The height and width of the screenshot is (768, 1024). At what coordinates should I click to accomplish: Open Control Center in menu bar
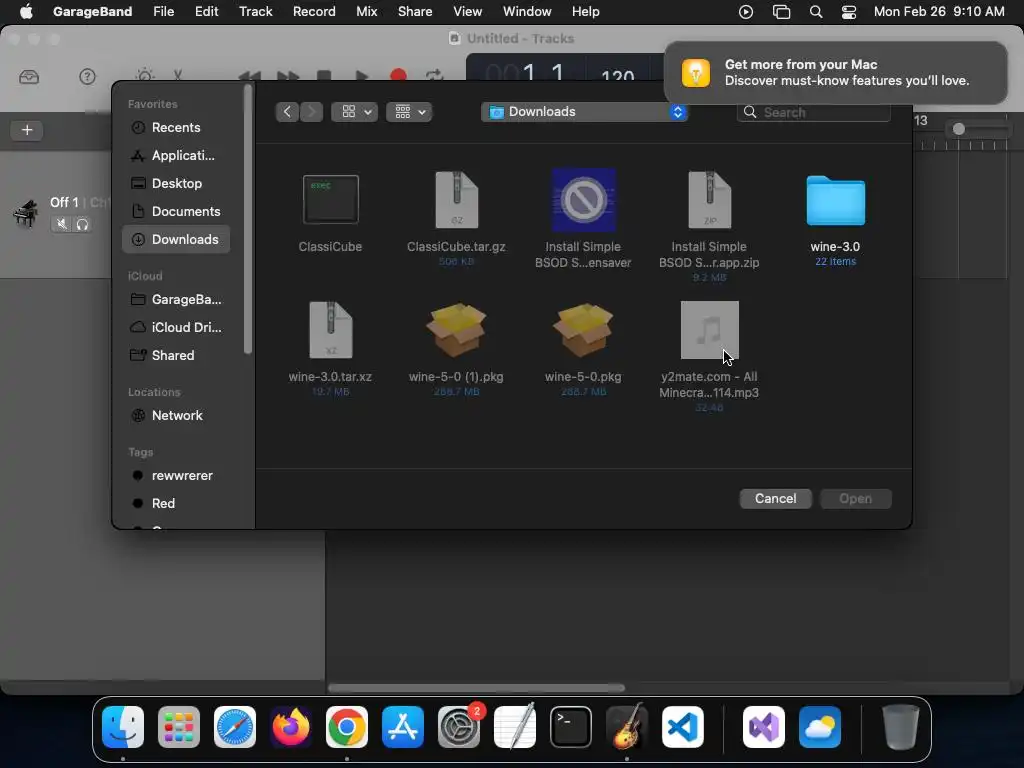point(848,12)
